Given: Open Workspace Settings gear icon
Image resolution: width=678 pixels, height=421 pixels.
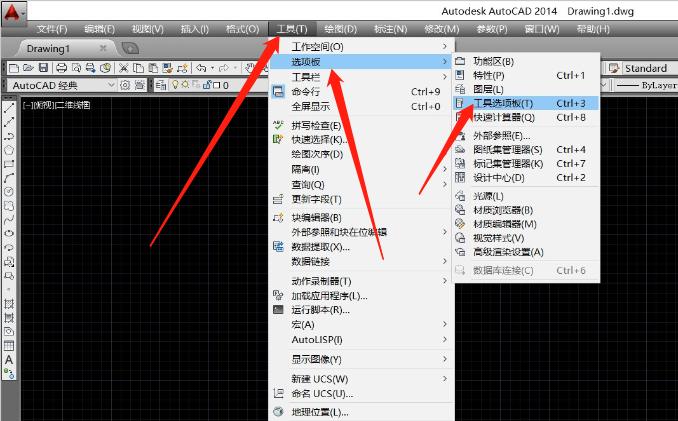Looking at the screenshot, I should [x=125, y=85].
